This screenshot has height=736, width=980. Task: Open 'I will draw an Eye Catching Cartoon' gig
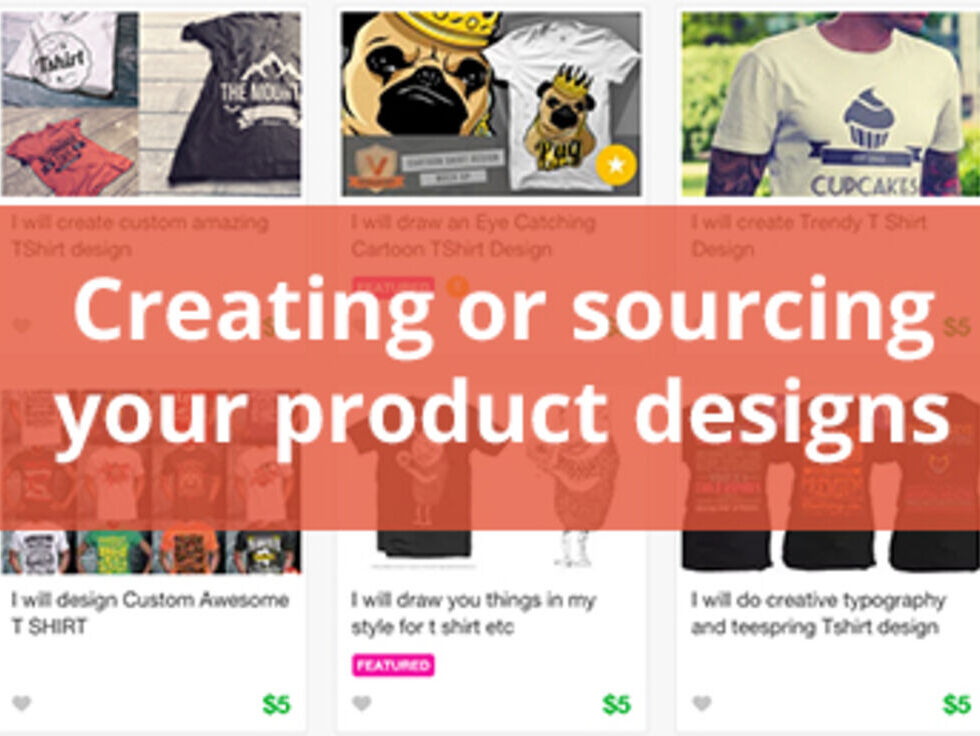(x=473, y=236)
